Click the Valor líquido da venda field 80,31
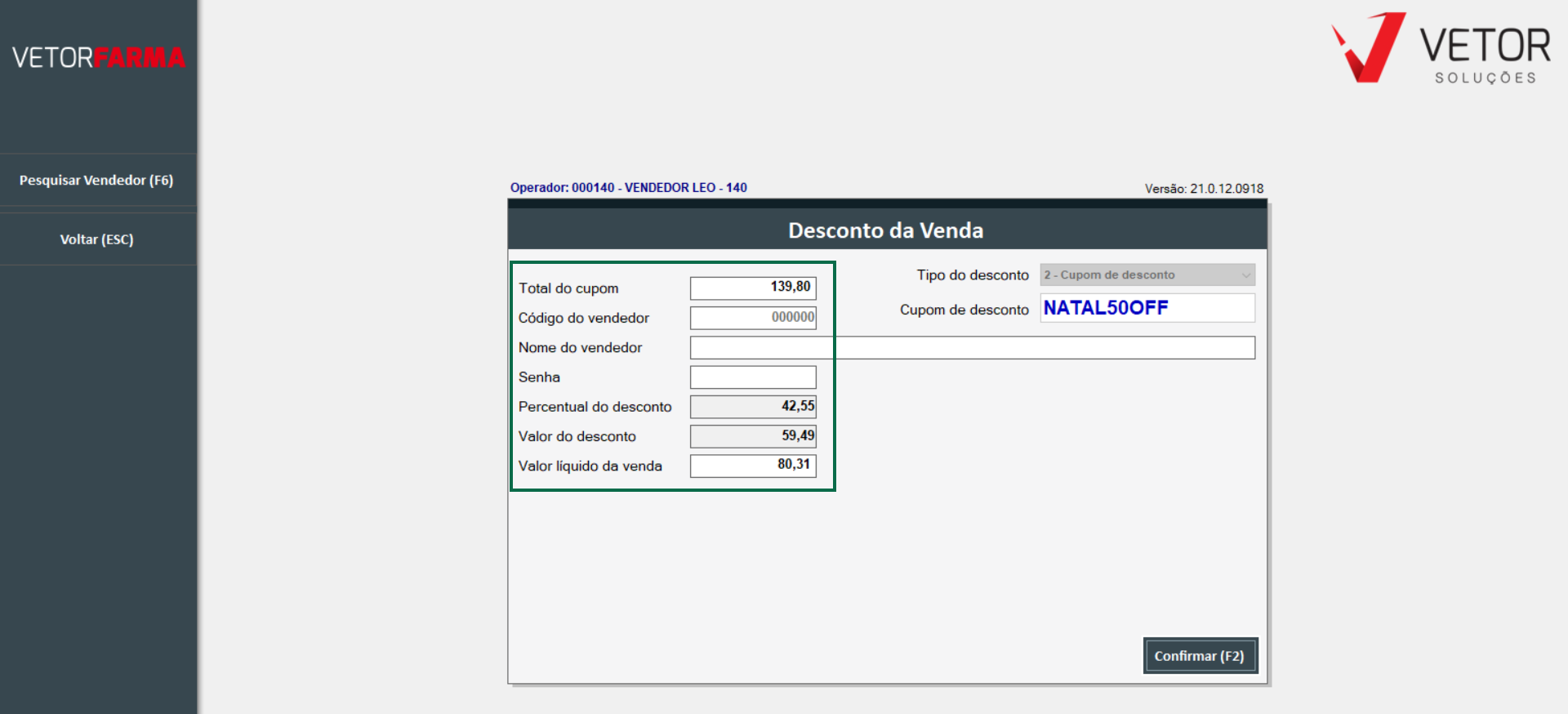The width and height of the screenshot is (1568, 714). point(753,466)
